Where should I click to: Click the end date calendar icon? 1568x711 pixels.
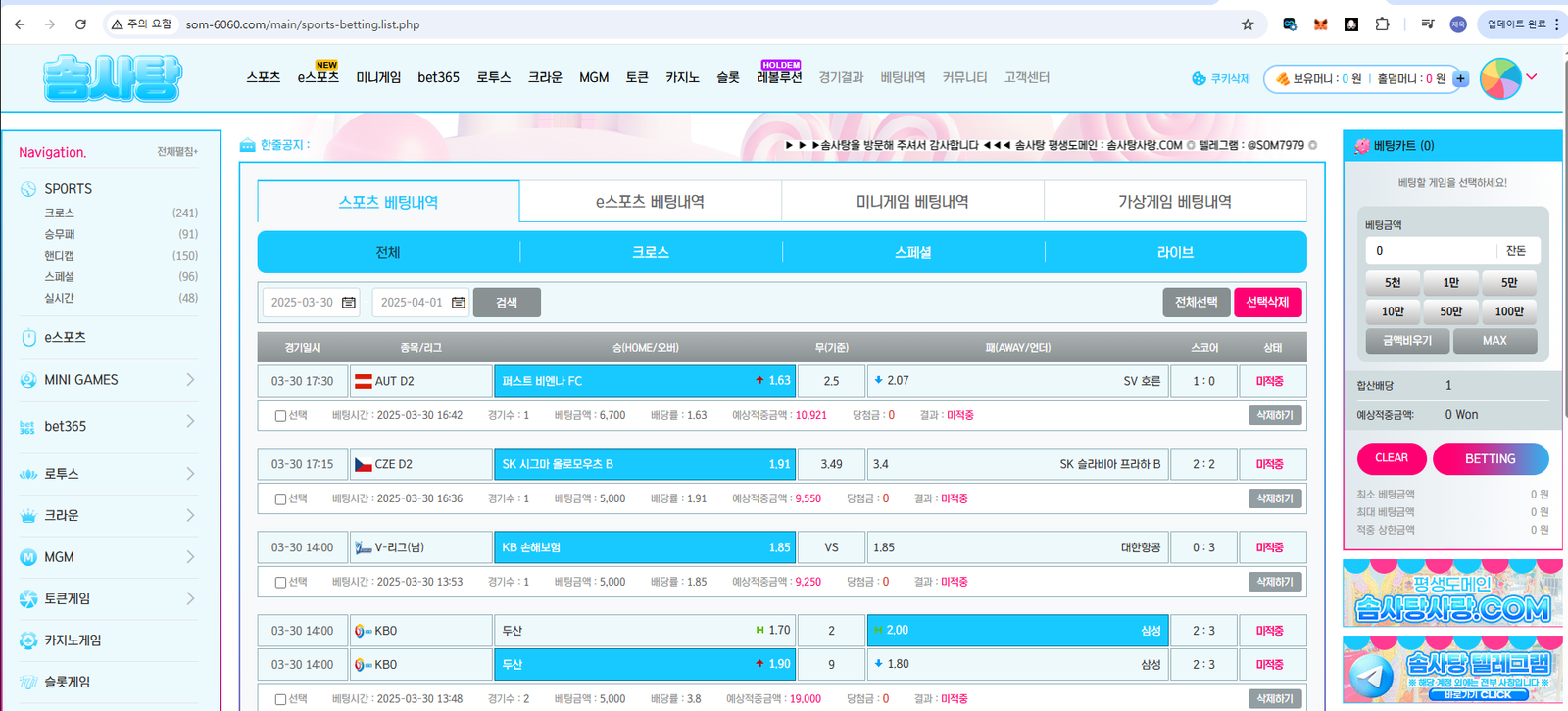pyautogui.click(x=458, y=303)
